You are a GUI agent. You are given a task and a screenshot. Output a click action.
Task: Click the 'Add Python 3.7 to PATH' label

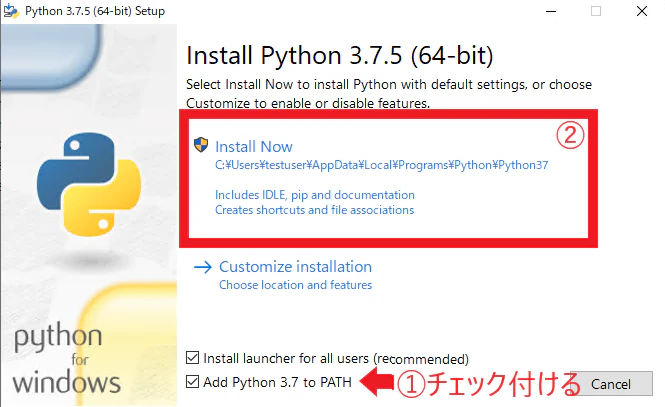tap(277, 382)
